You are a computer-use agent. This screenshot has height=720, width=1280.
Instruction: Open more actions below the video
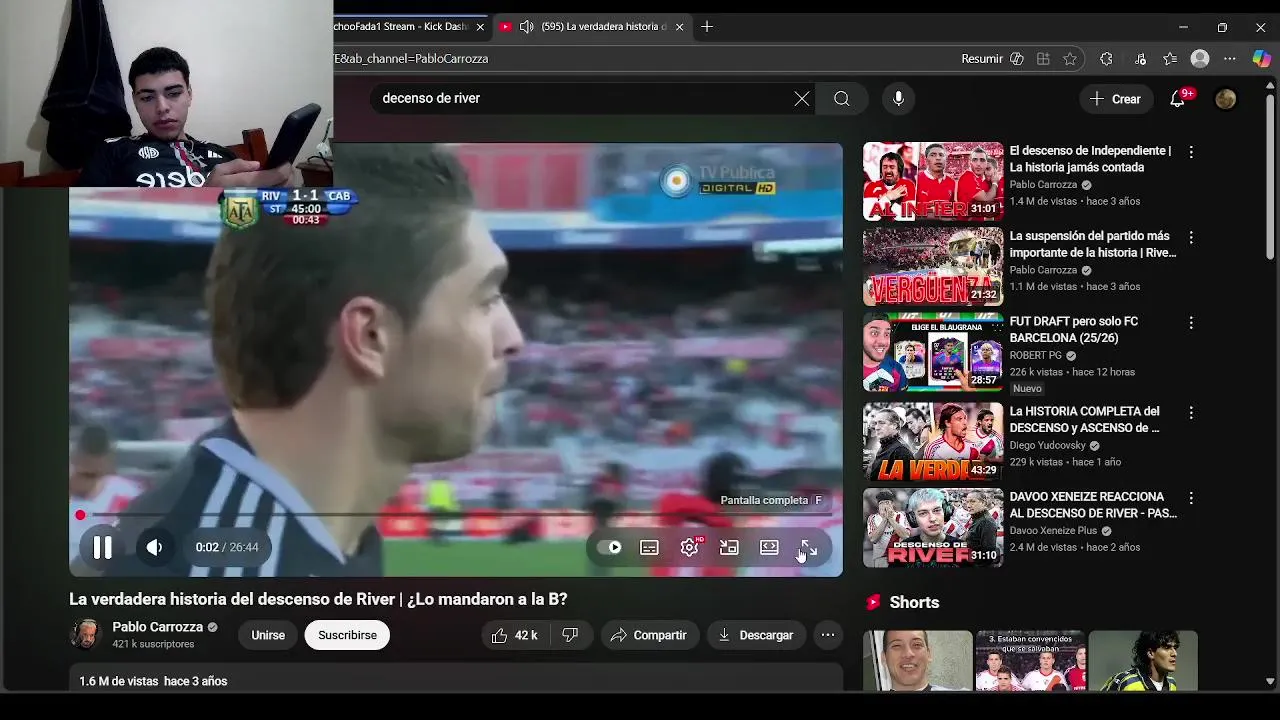click(828, 635)
